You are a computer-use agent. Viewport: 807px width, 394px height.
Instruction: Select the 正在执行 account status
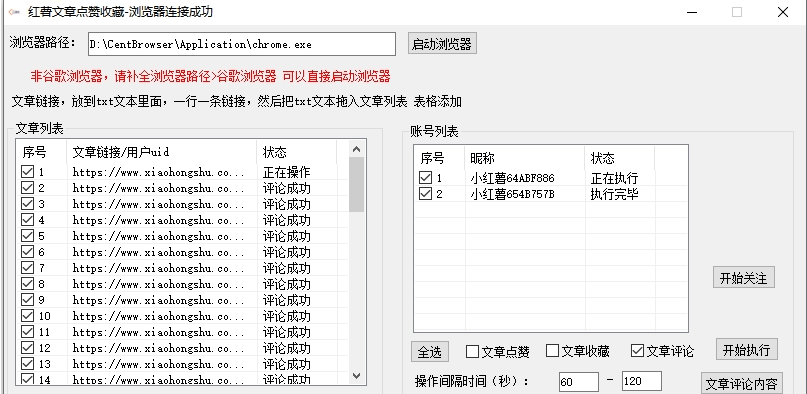coord(615,178)
